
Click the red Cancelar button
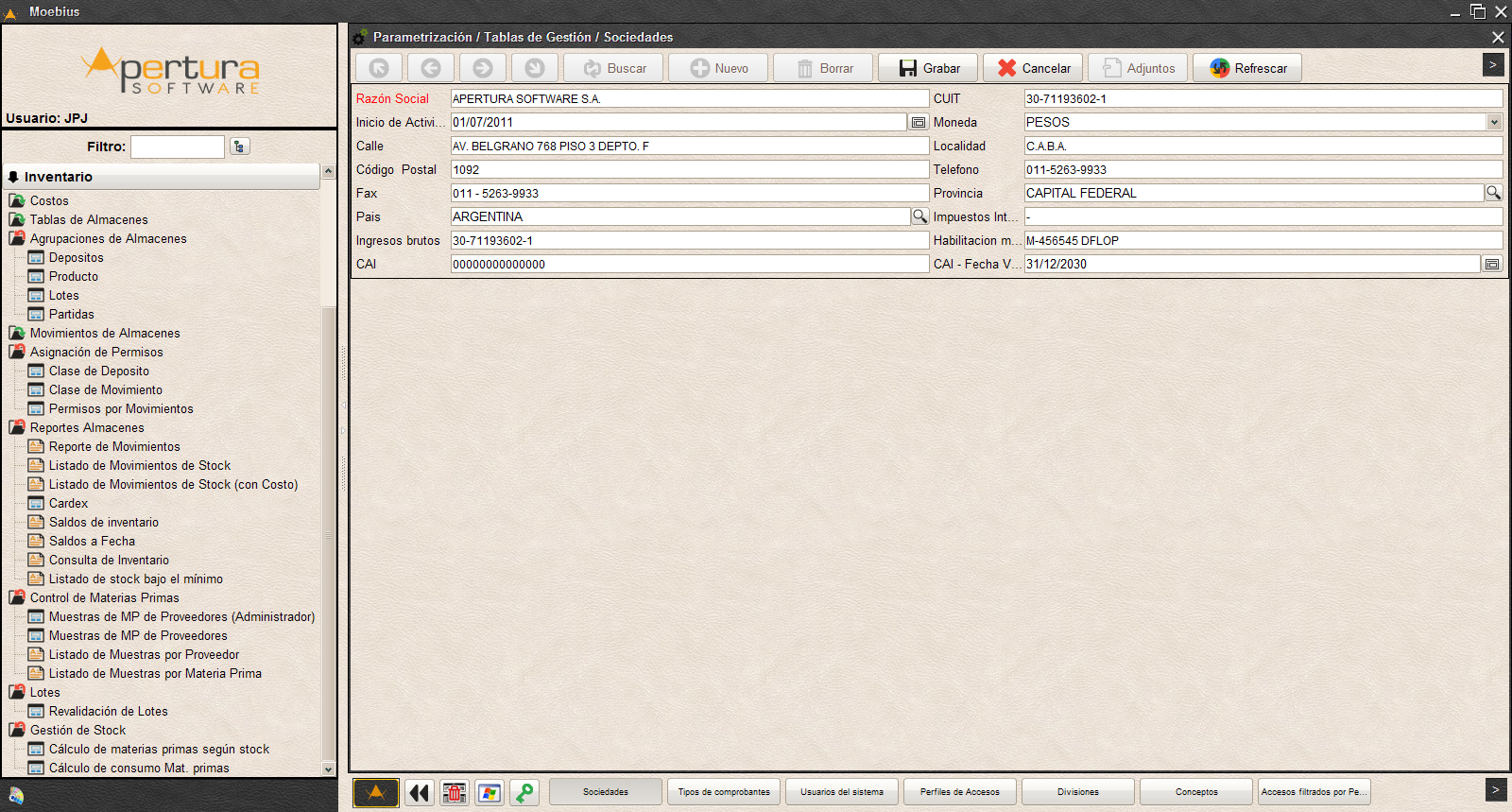pyautogui.click(x=1033, y=68)
